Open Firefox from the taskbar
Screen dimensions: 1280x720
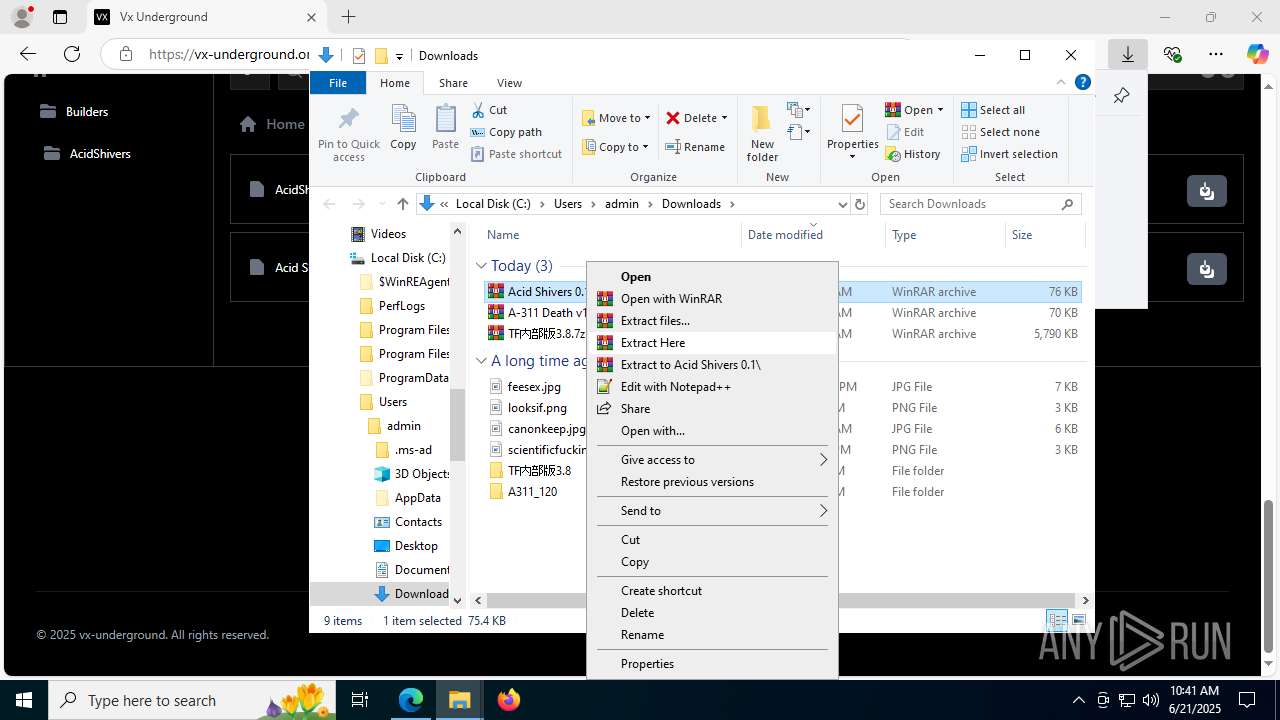(509, 700)
